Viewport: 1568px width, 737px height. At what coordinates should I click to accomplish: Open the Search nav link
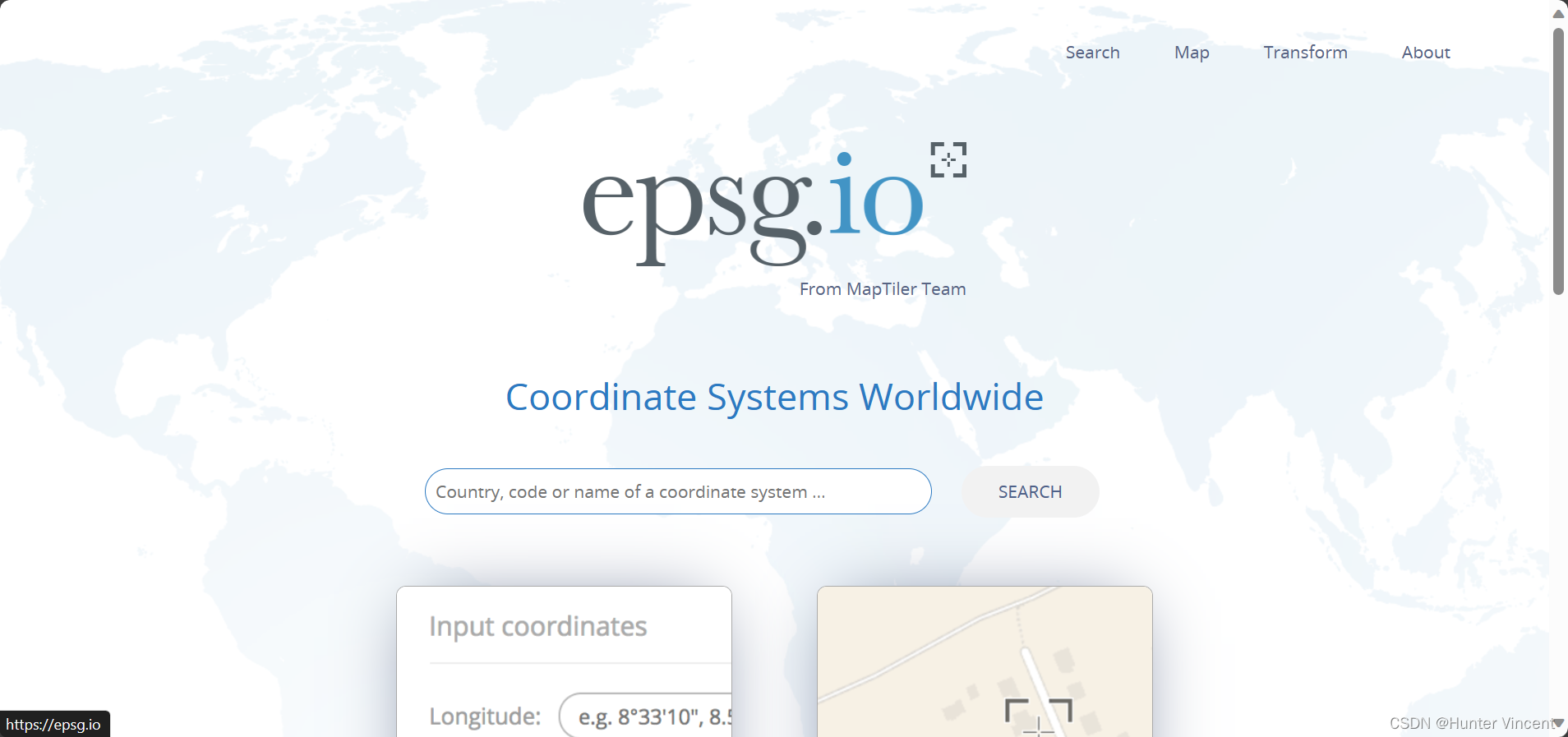[1092, 53]
